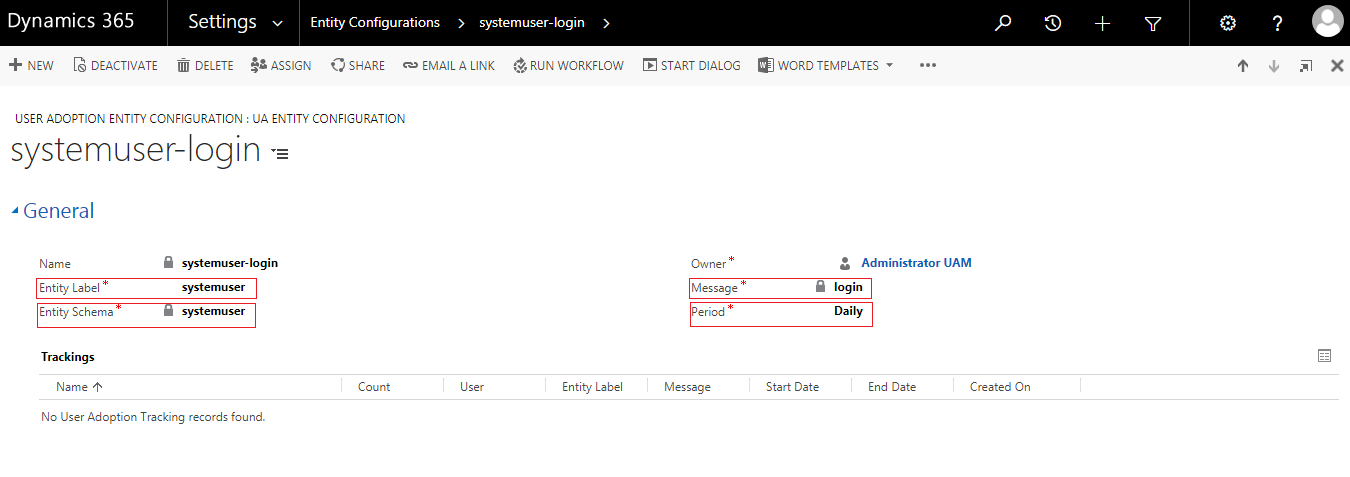The width and height of the screenshot is (1350, 477).
Task: Pop out the form in a new window
Action: pyautogui.click(x=1306, y=66)
